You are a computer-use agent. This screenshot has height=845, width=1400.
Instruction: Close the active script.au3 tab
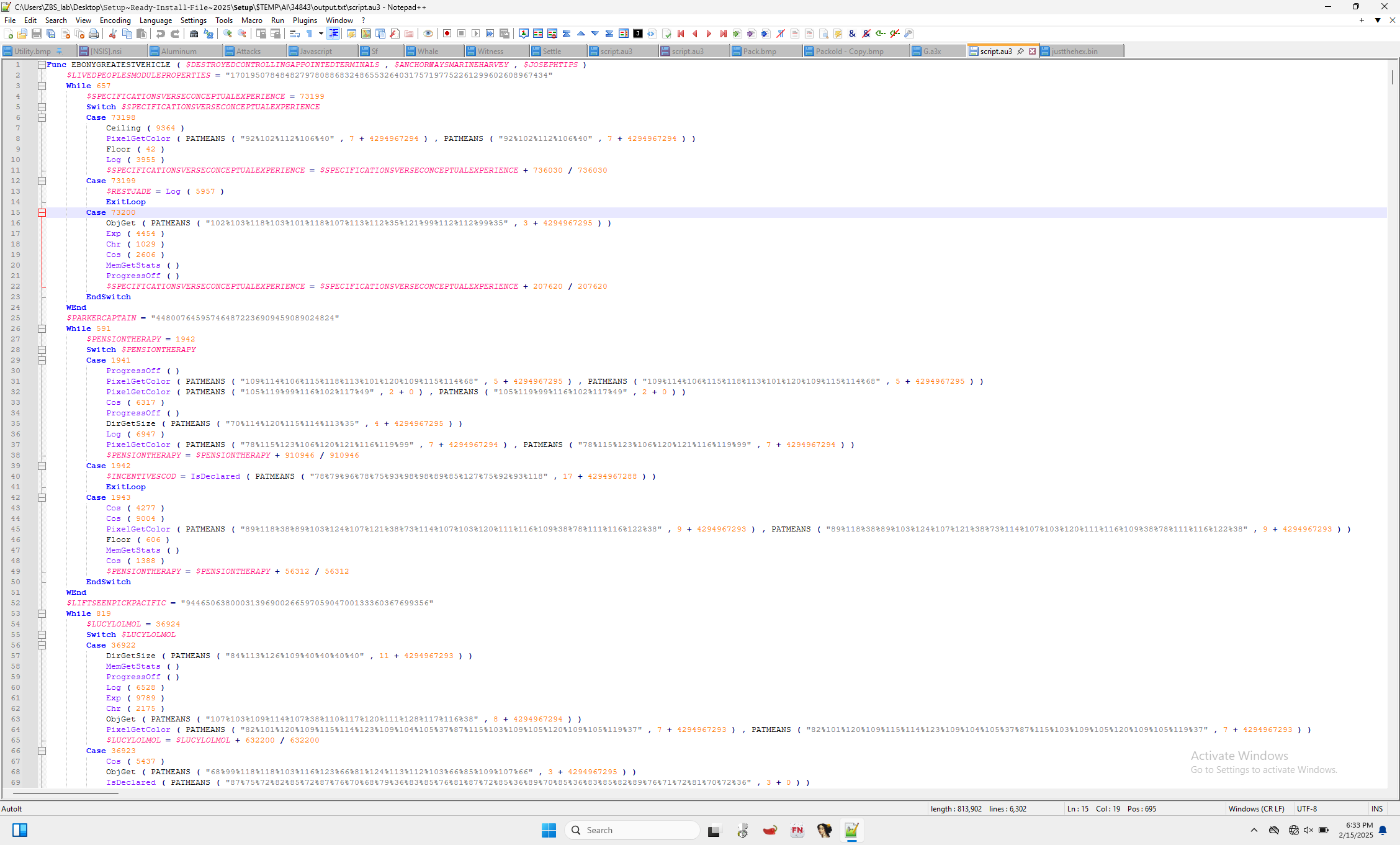[1032, 52]
